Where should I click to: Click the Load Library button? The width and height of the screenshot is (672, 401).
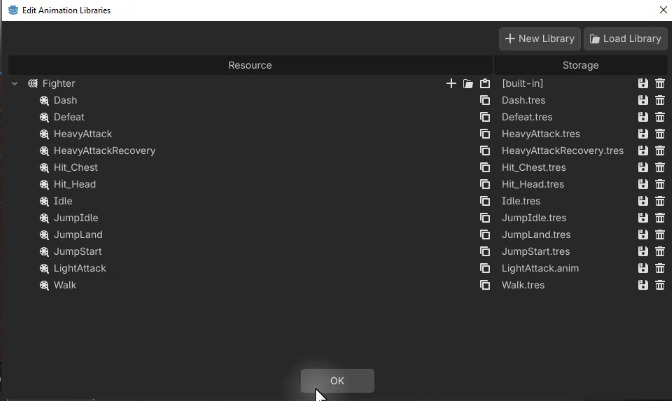[625, 39]
